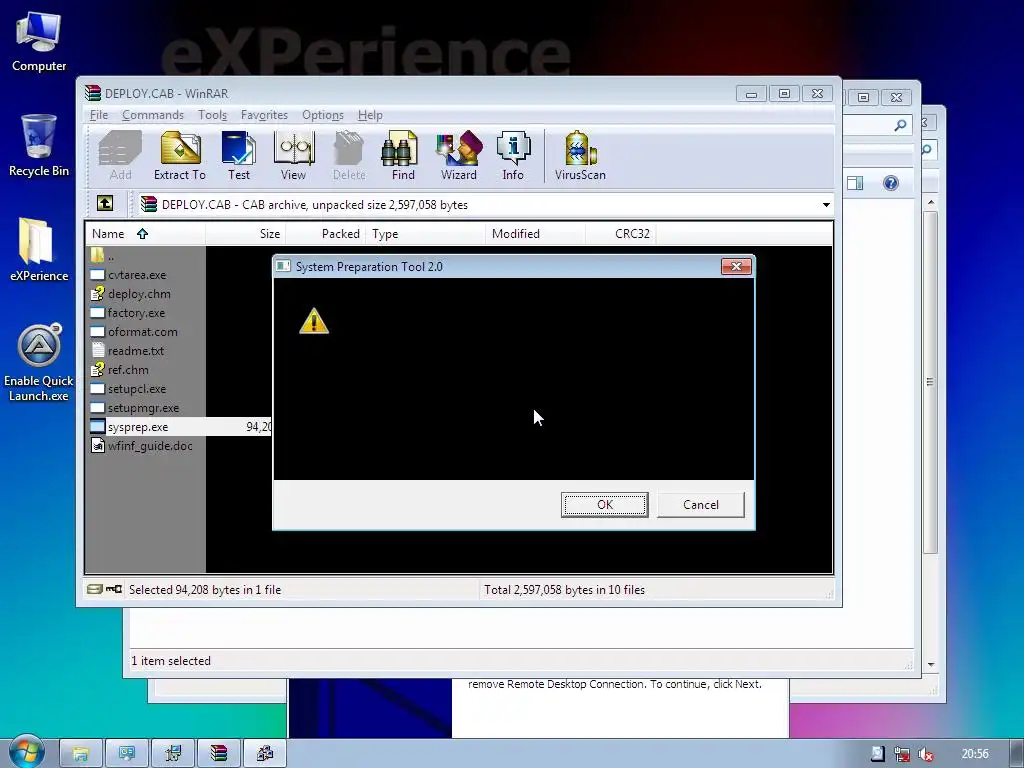Open the eXPerience folder on desktop

[39, 250]
